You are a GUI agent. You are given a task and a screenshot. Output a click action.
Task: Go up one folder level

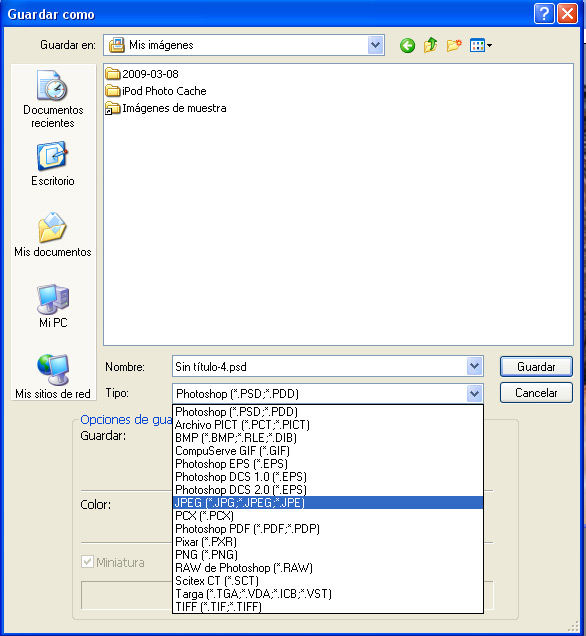click(x=430, y=45)
